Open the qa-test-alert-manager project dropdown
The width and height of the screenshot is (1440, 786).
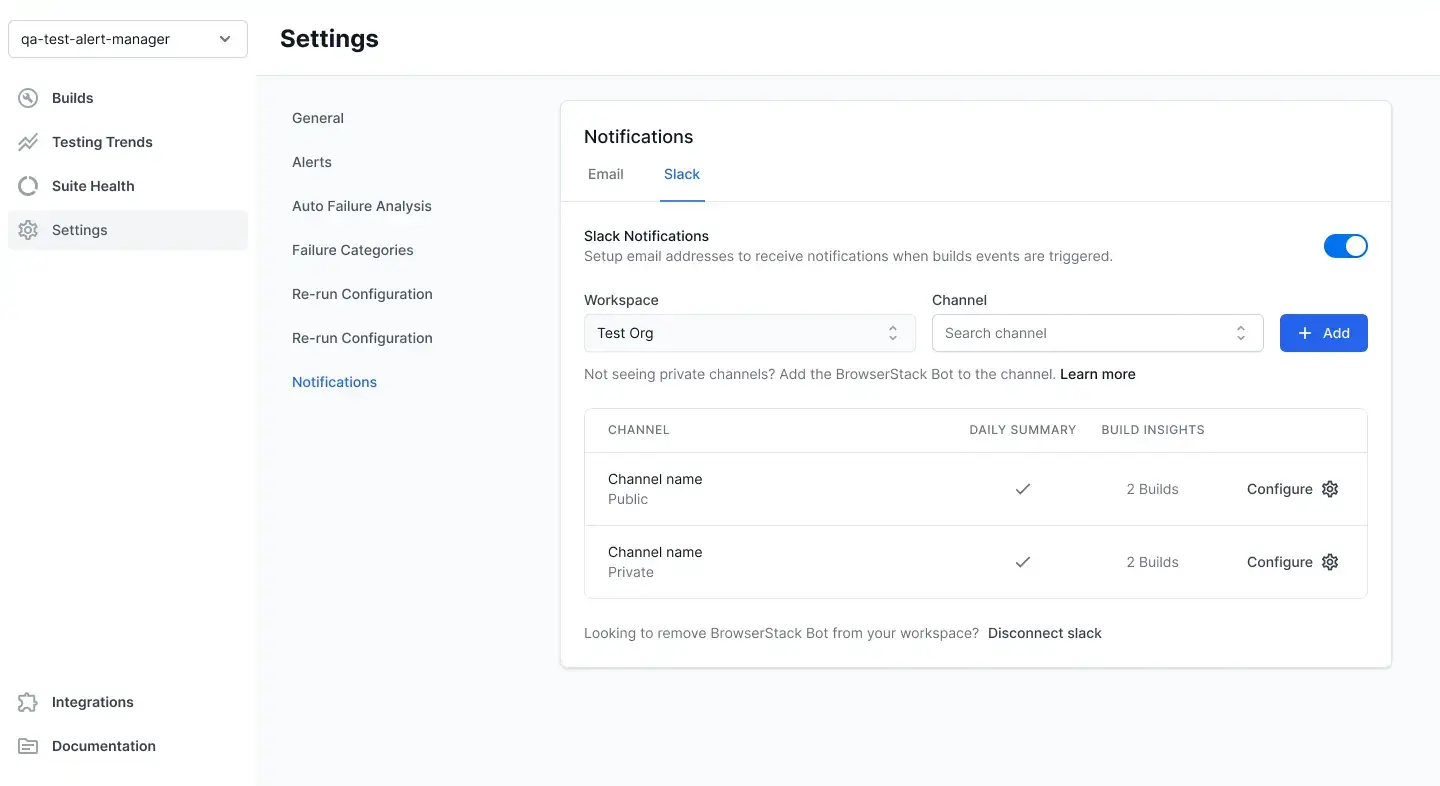(127, 39)
